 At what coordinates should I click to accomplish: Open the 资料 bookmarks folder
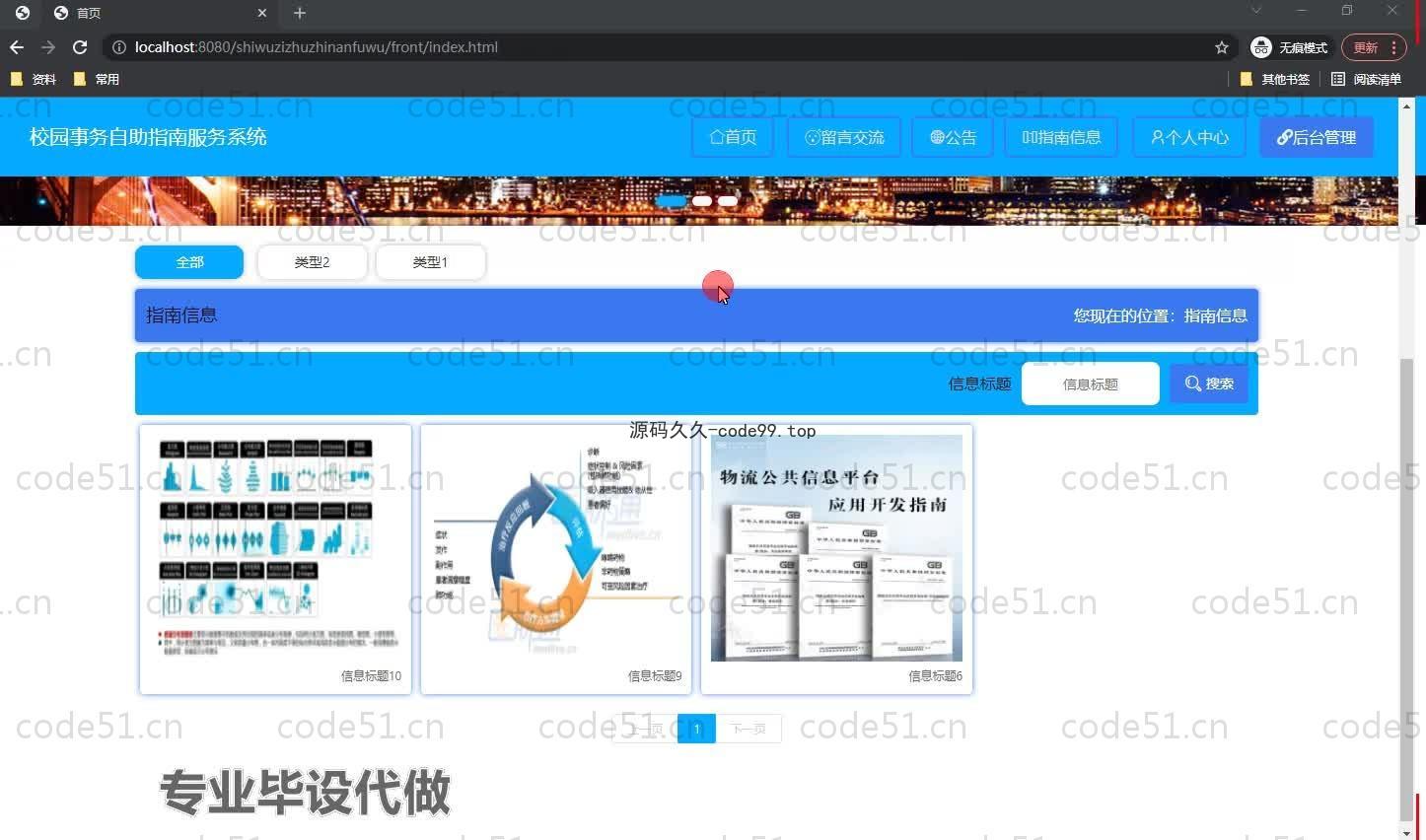[34, 79]
